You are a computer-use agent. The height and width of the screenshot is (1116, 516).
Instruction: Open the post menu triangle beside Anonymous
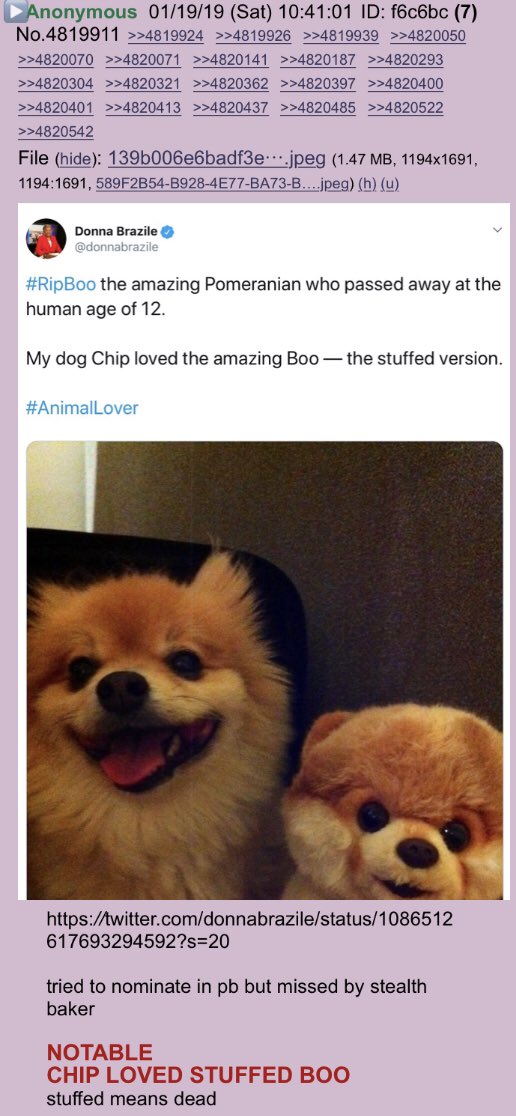click(x=14, y=12)
